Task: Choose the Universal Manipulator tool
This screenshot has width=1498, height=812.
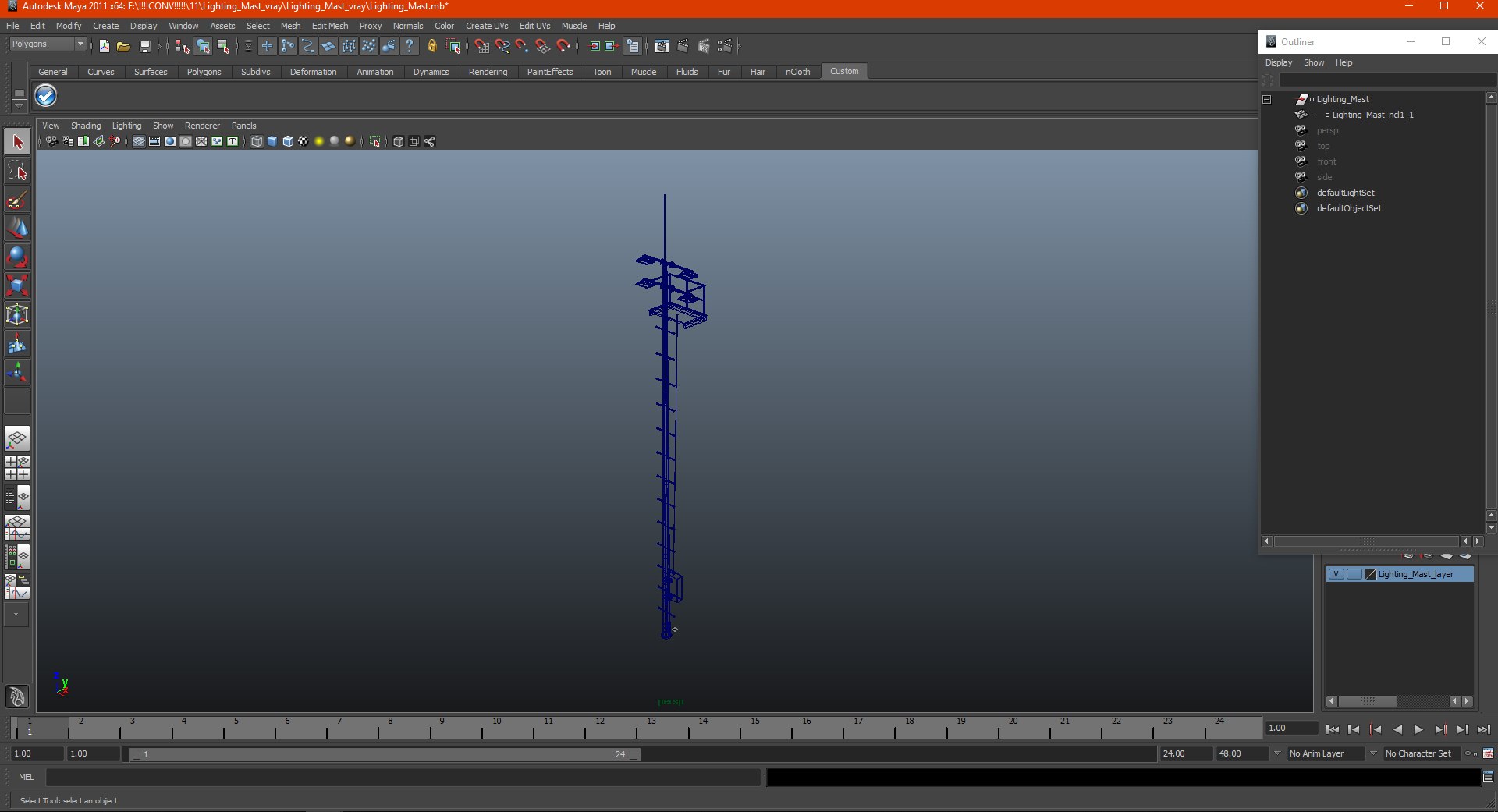Action: [17, 314]
